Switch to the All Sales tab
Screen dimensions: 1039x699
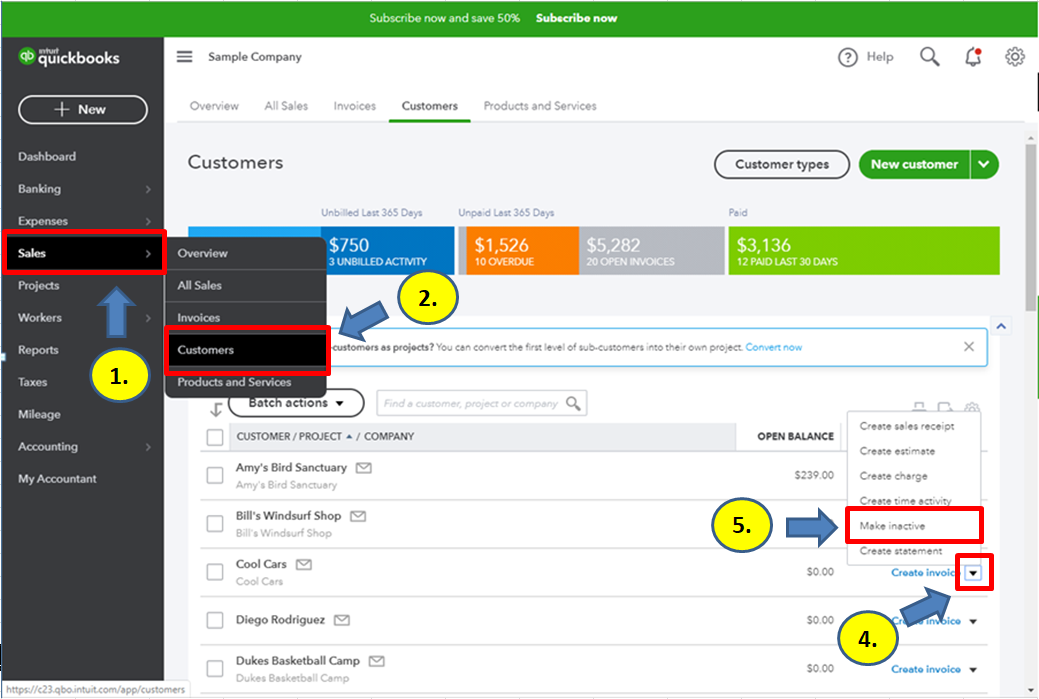pos(286,106)
